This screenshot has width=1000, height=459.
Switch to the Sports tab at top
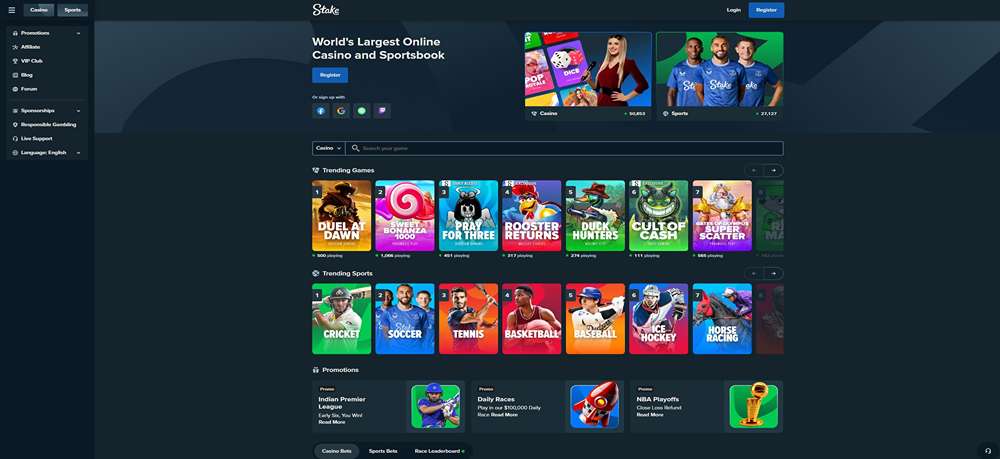point(73,10)
